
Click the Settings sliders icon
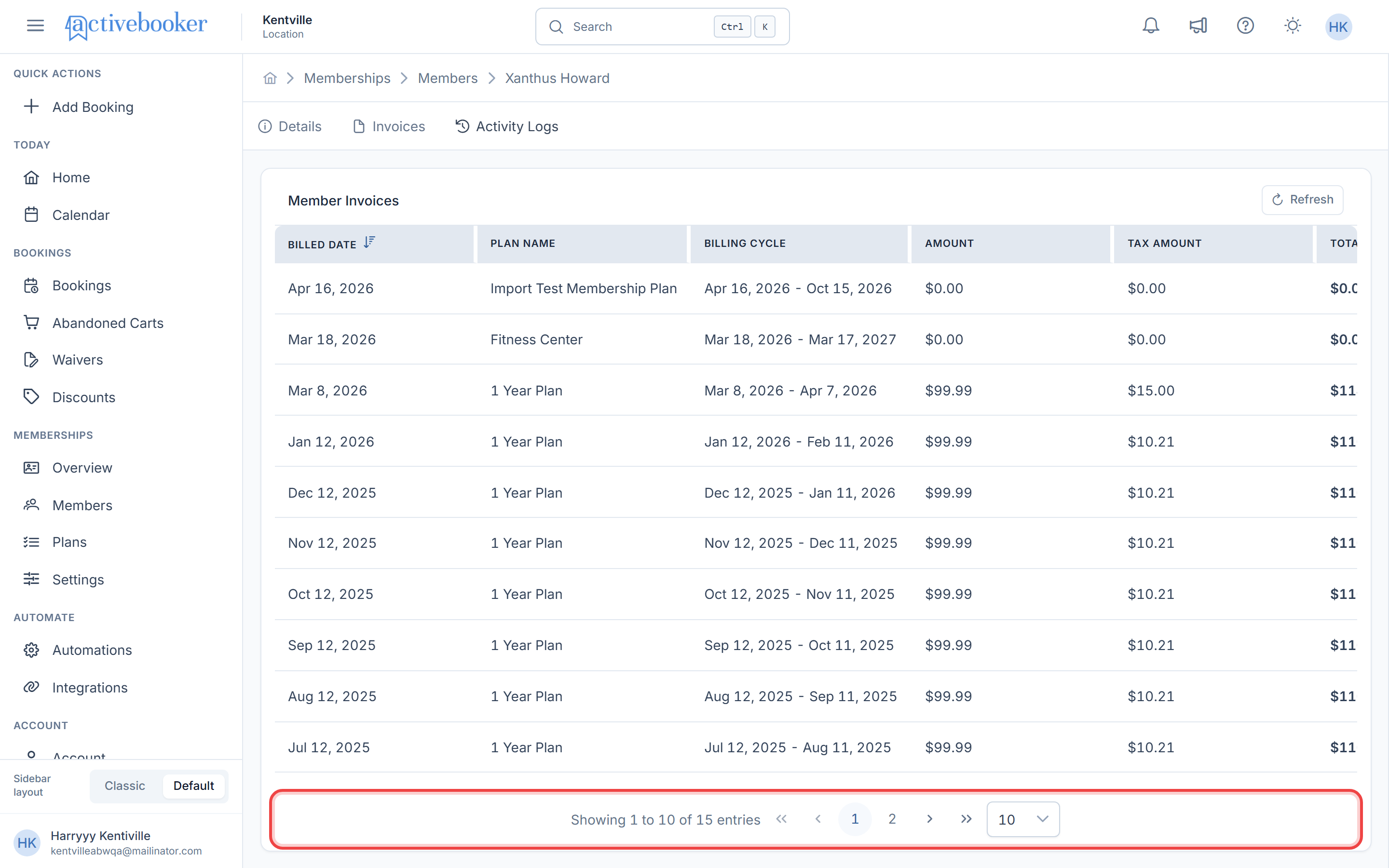pyautogui.click(x=31, y=579)
